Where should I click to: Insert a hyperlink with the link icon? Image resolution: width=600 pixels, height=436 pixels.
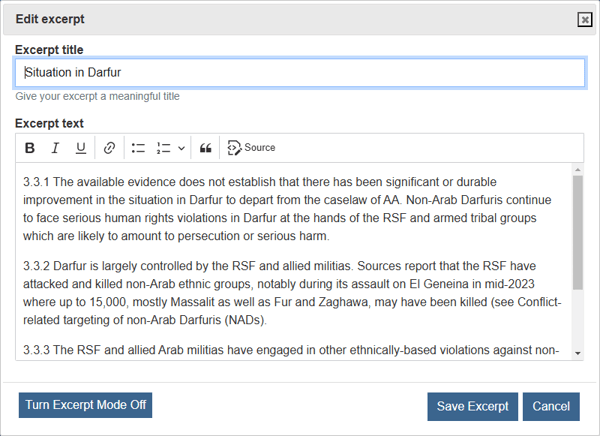pyautogui.click(x=109, y=148)
